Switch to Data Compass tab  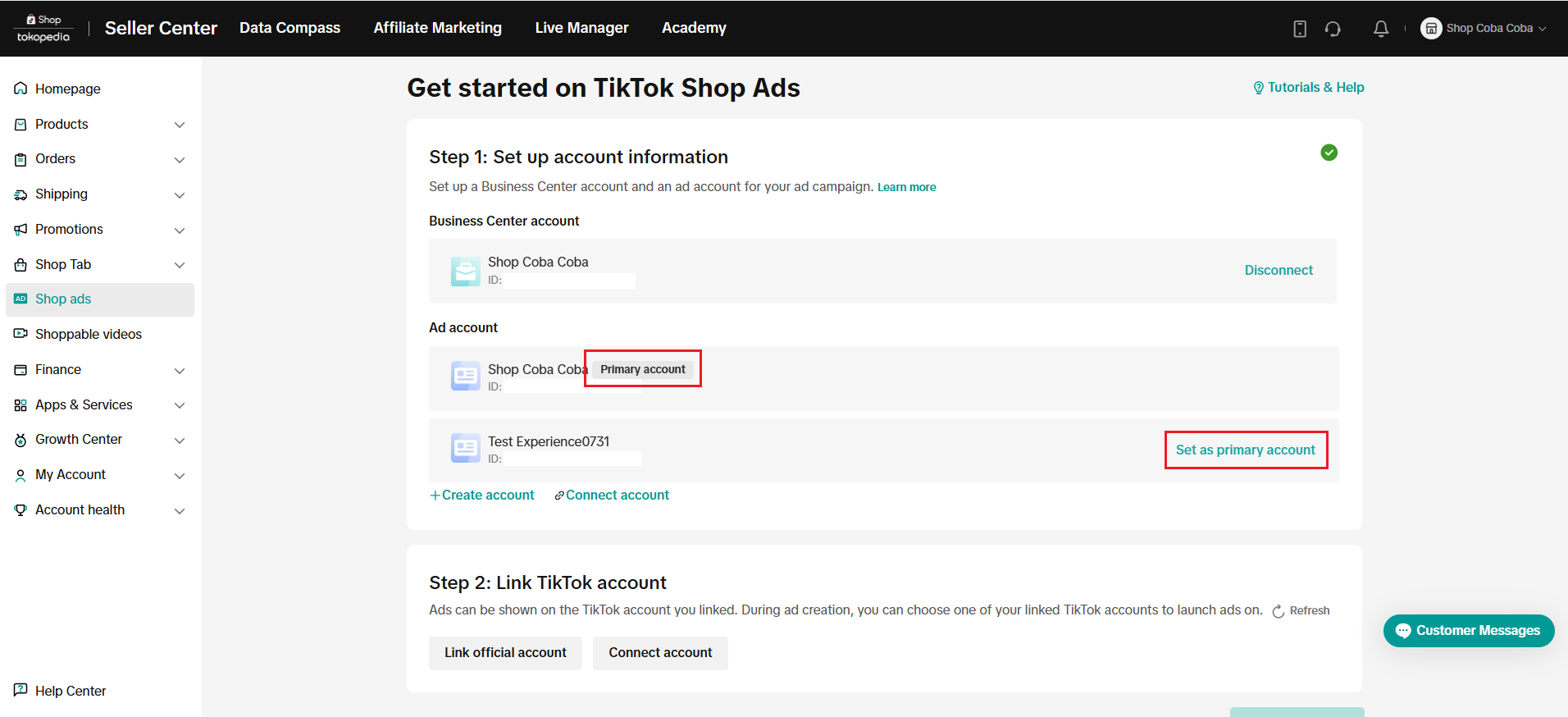pyautogui.click(x=289, y=28)
